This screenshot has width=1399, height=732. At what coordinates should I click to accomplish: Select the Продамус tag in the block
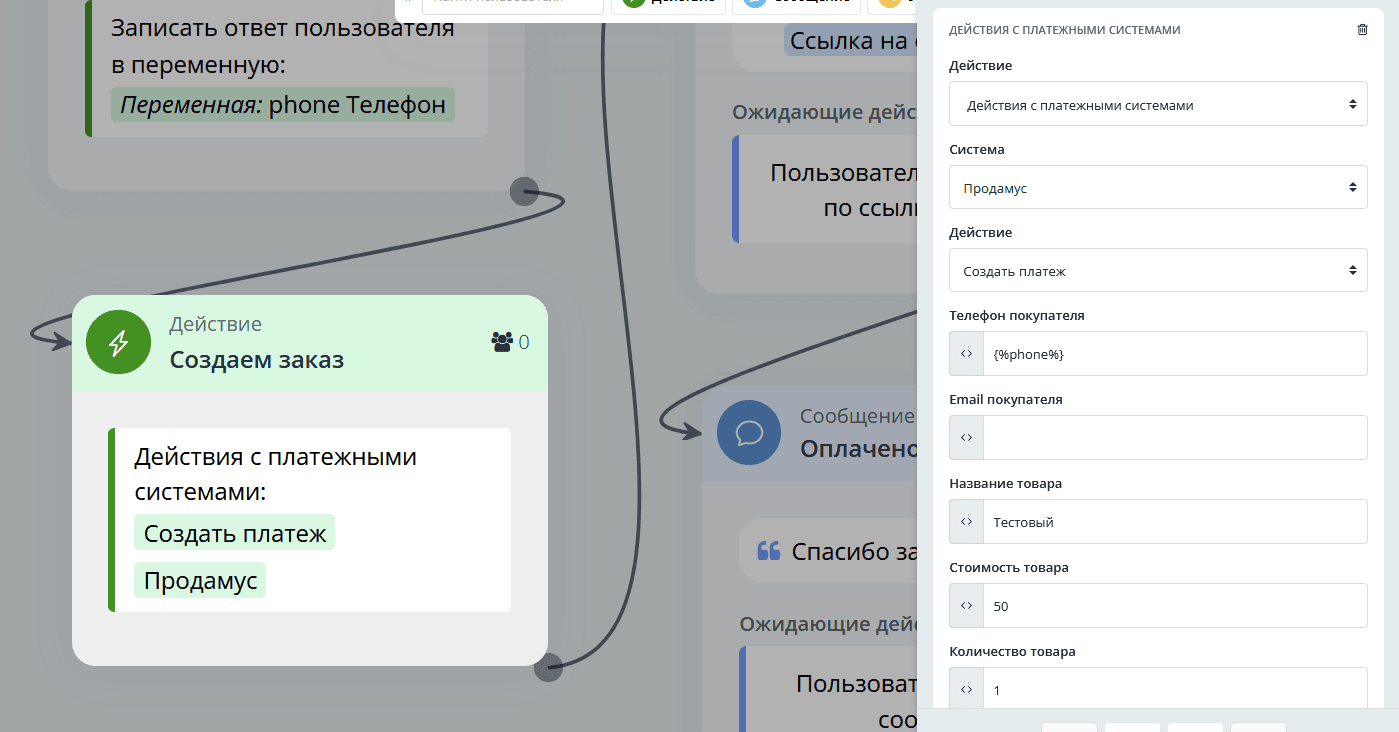point(200,580)
